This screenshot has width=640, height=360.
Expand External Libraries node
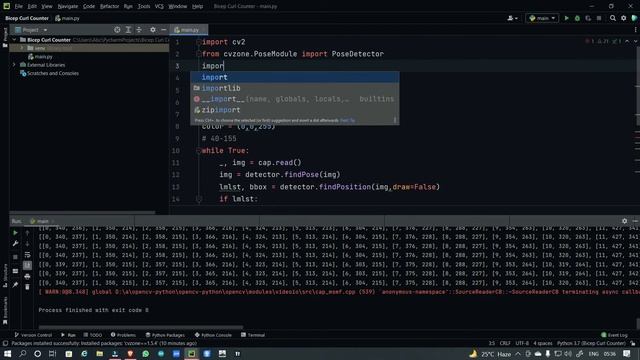point(14,65)
